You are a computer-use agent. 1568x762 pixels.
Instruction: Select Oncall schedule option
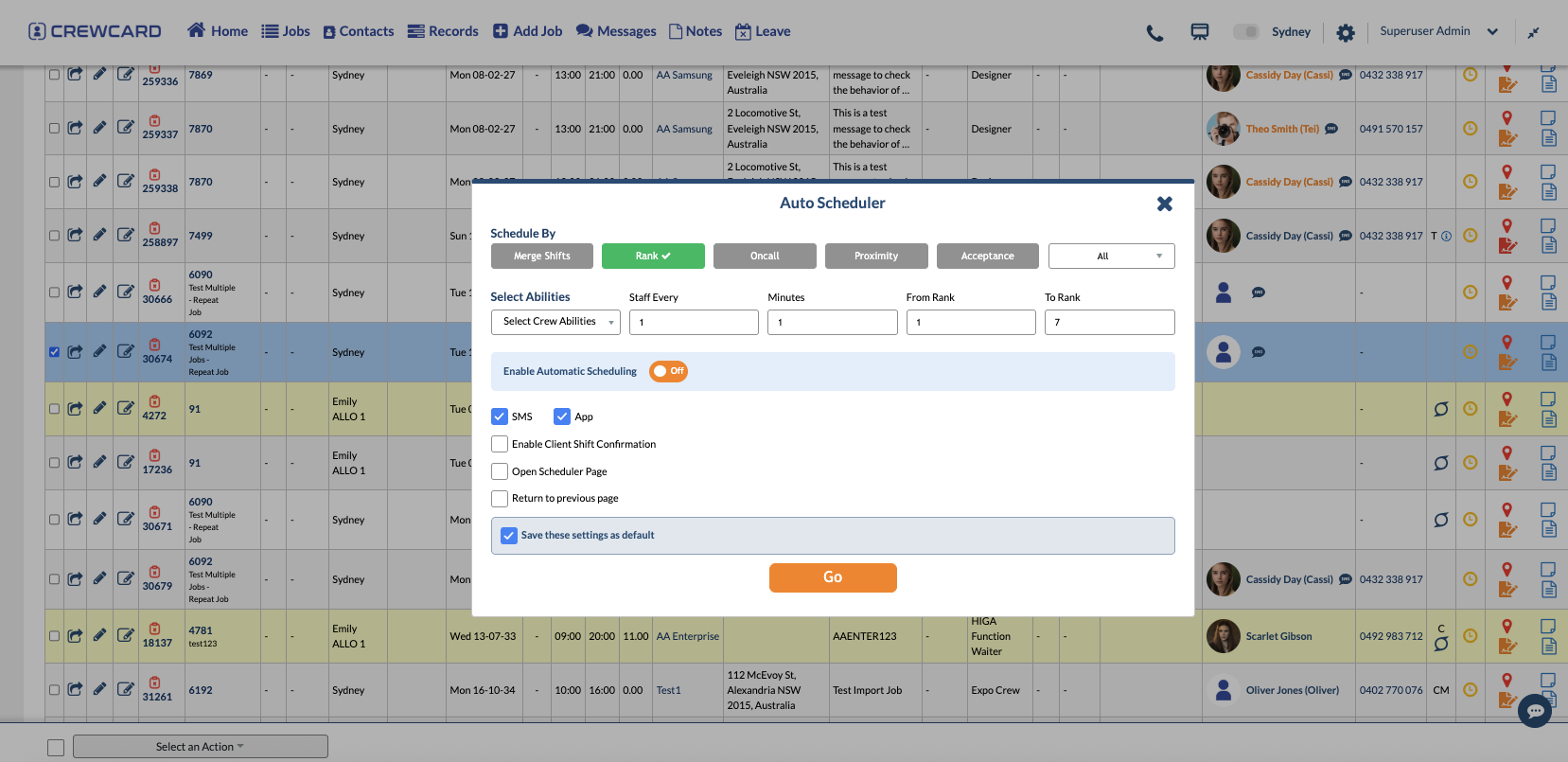coord(765,256)
